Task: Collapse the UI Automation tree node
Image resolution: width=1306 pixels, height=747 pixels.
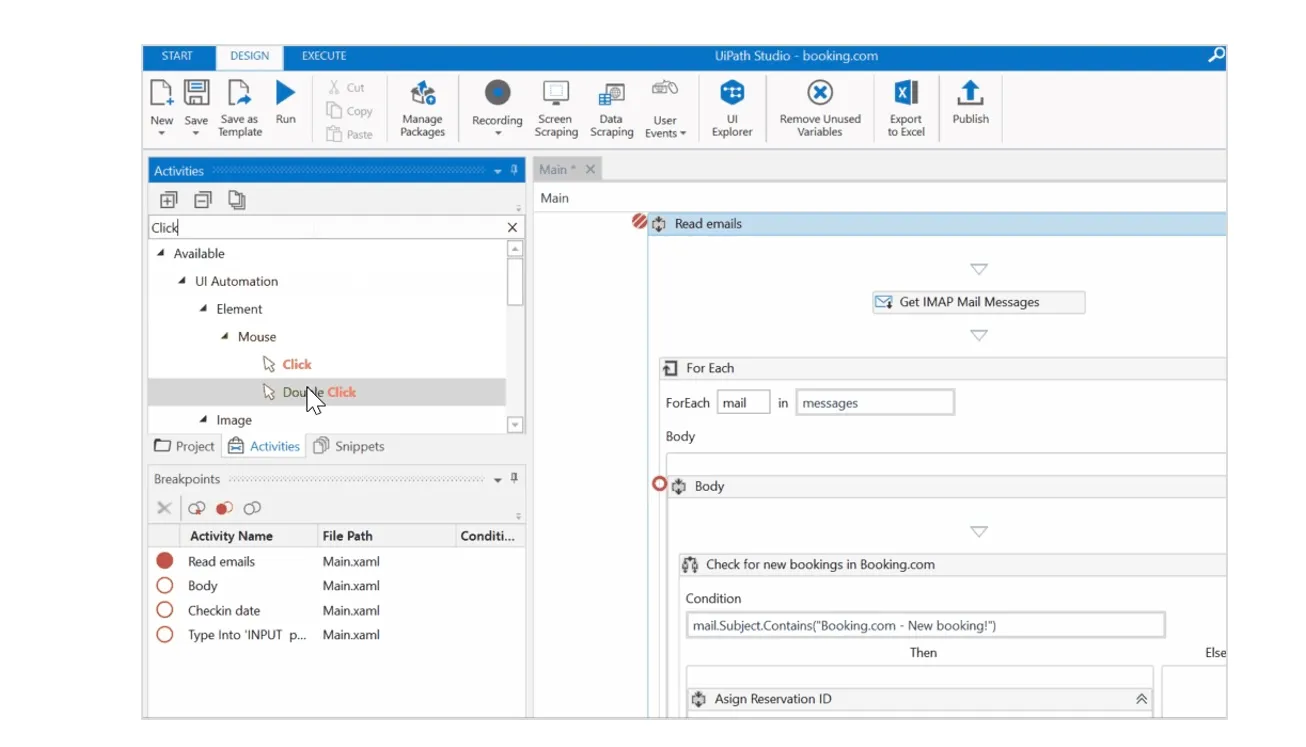Action: pos(182,281)
